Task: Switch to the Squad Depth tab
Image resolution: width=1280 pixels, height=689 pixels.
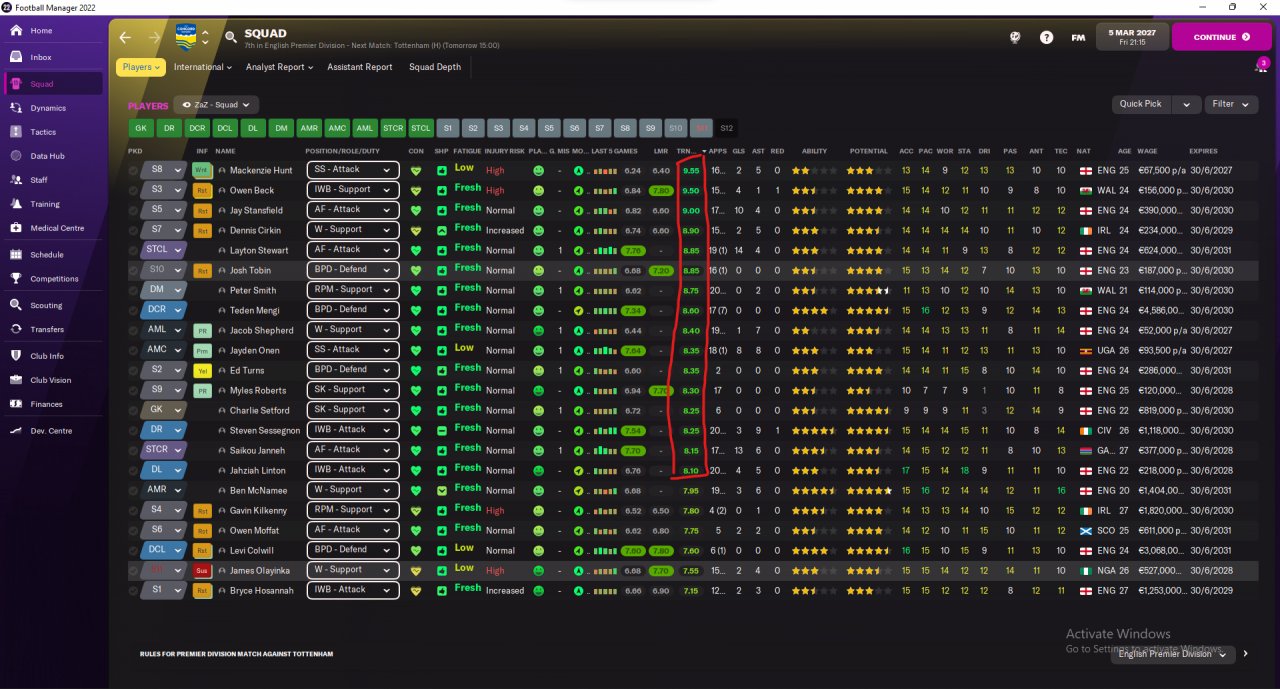Action: coord(435,67)
